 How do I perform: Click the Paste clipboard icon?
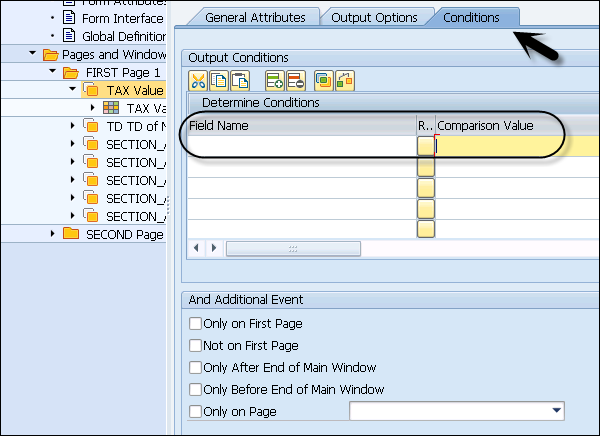pyautogui.click(x=240, y=80)
